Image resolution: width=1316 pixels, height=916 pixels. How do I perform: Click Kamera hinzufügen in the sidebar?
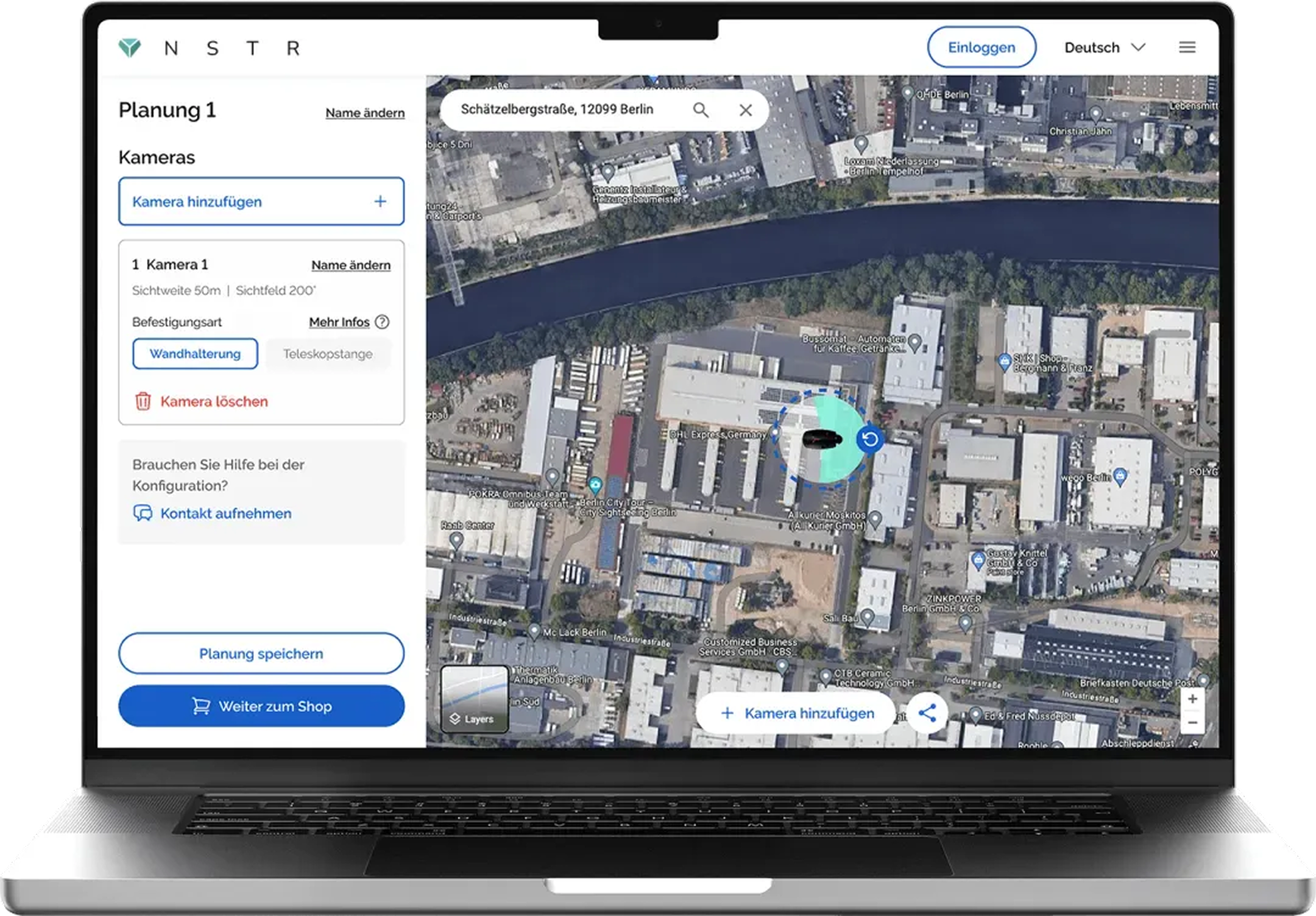tap(261, 202)
